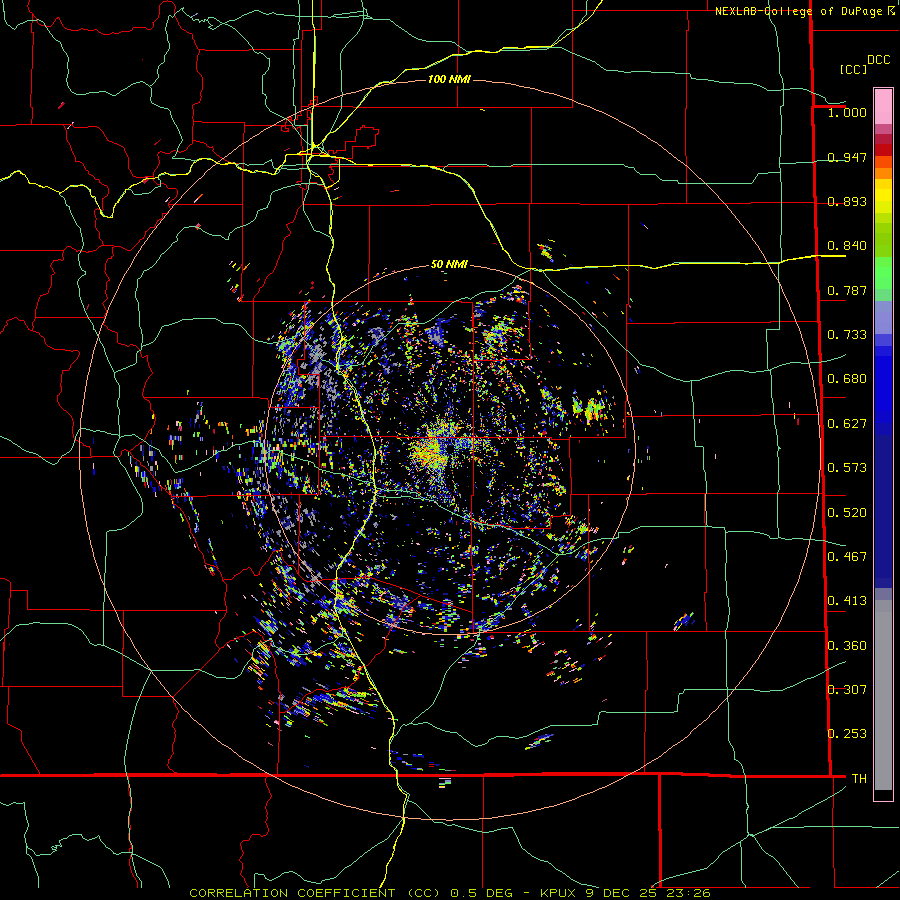Click the 0.520 color scale value
Screen dimensions: 900x900
(847, 513)
